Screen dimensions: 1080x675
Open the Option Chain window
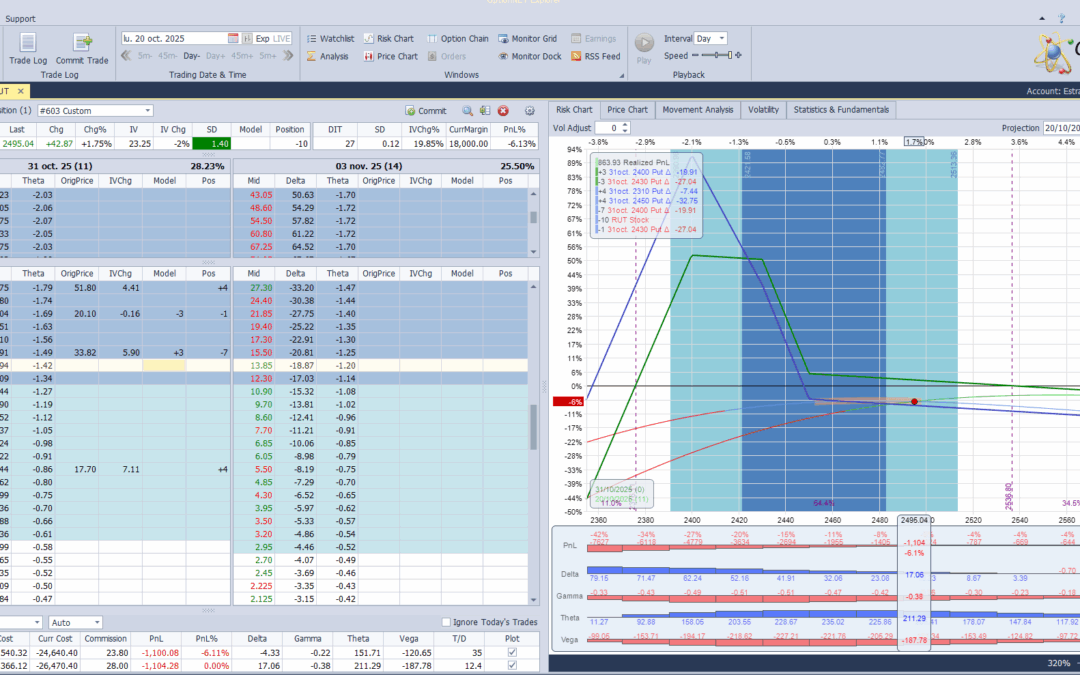point(457,39)
